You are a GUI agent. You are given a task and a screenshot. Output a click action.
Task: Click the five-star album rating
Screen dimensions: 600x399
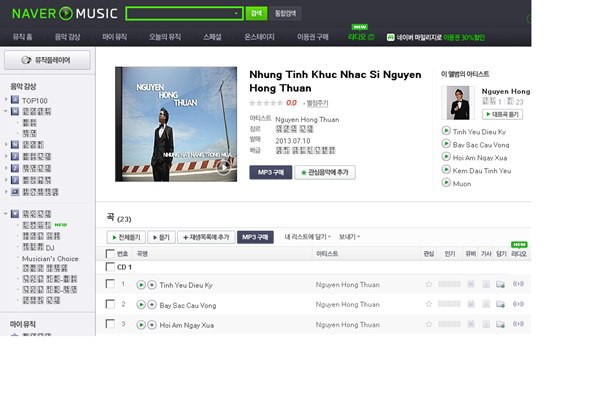pyautogui.click(x=266, y=103)
